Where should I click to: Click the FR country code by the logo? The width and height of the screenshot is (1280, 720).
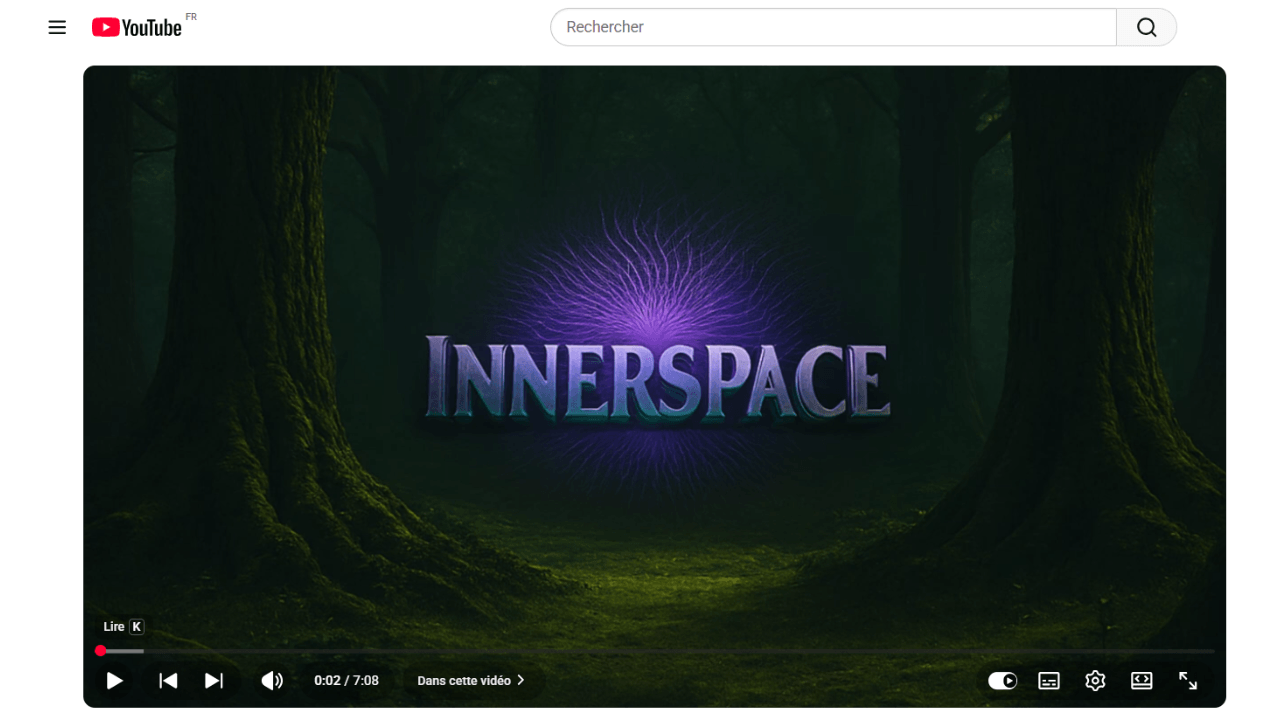pyautogui.click(x=191, y=17)
